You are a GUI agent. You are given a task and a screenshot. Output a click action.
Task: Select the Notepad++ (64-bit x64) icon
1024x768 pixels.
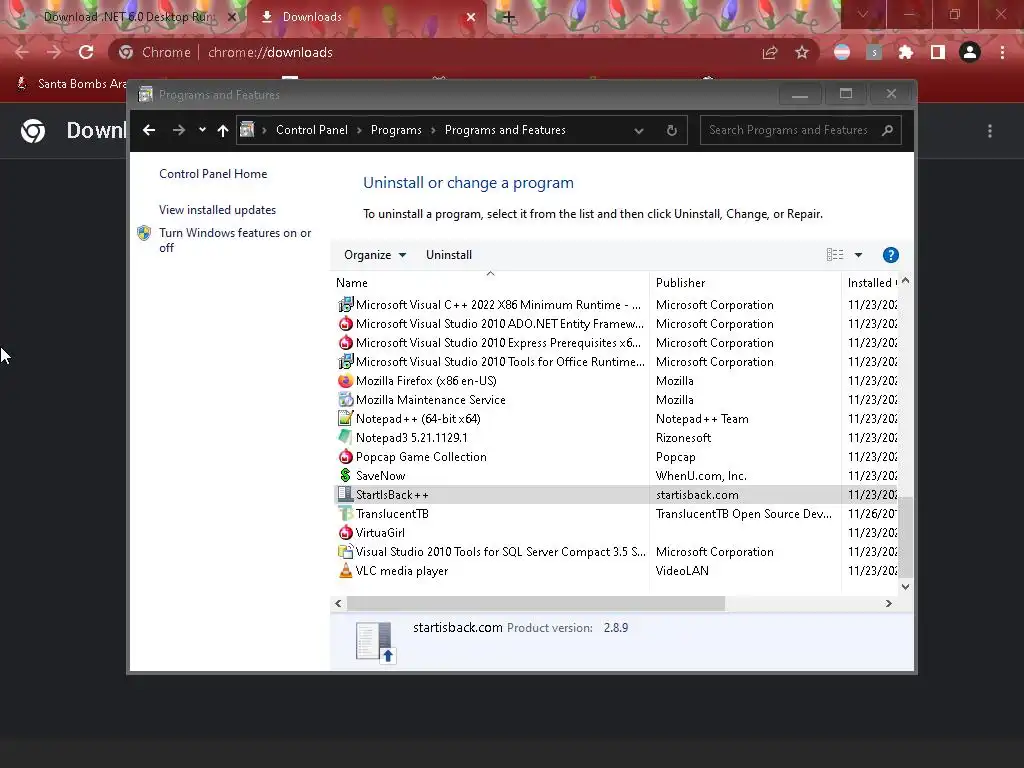tap(345, 418)
